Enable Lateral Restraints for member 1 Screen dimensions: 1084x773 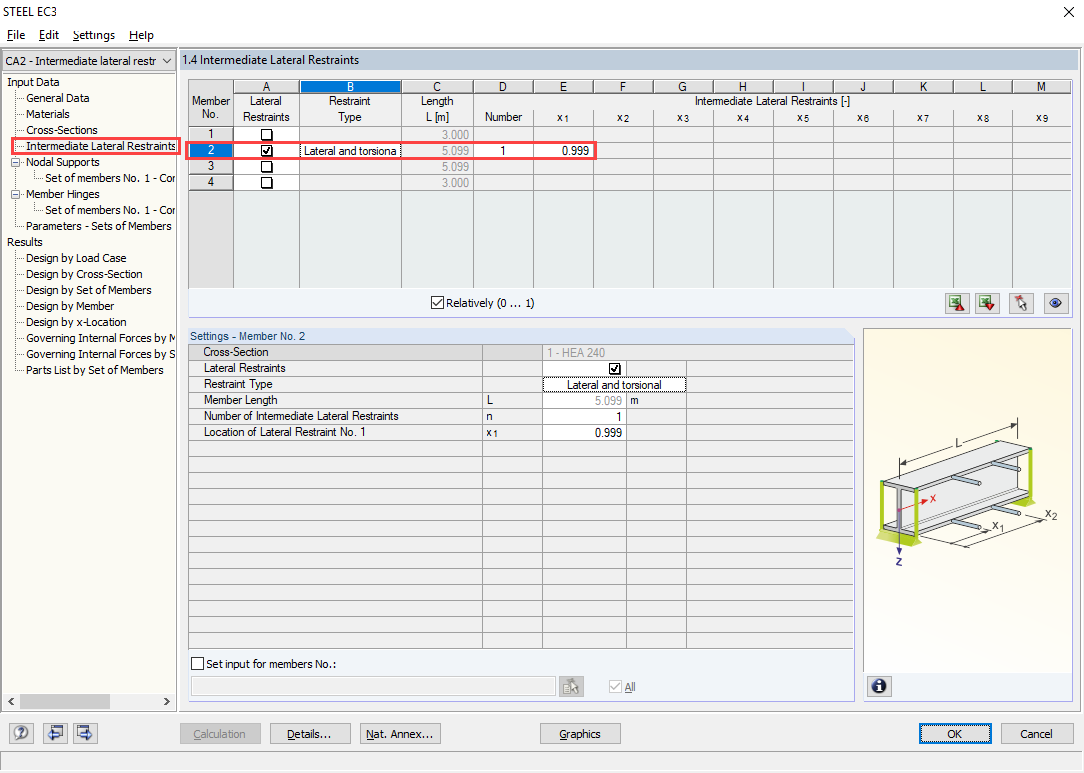pyautogui.click(x=266, y=134)
